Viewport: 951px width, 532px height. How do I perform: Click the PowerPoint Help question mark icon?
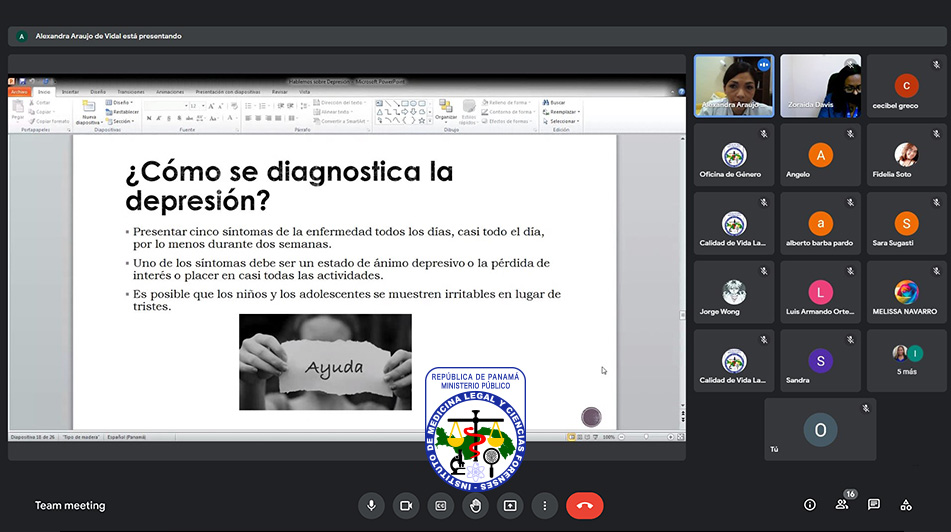(x=681, y=92)
